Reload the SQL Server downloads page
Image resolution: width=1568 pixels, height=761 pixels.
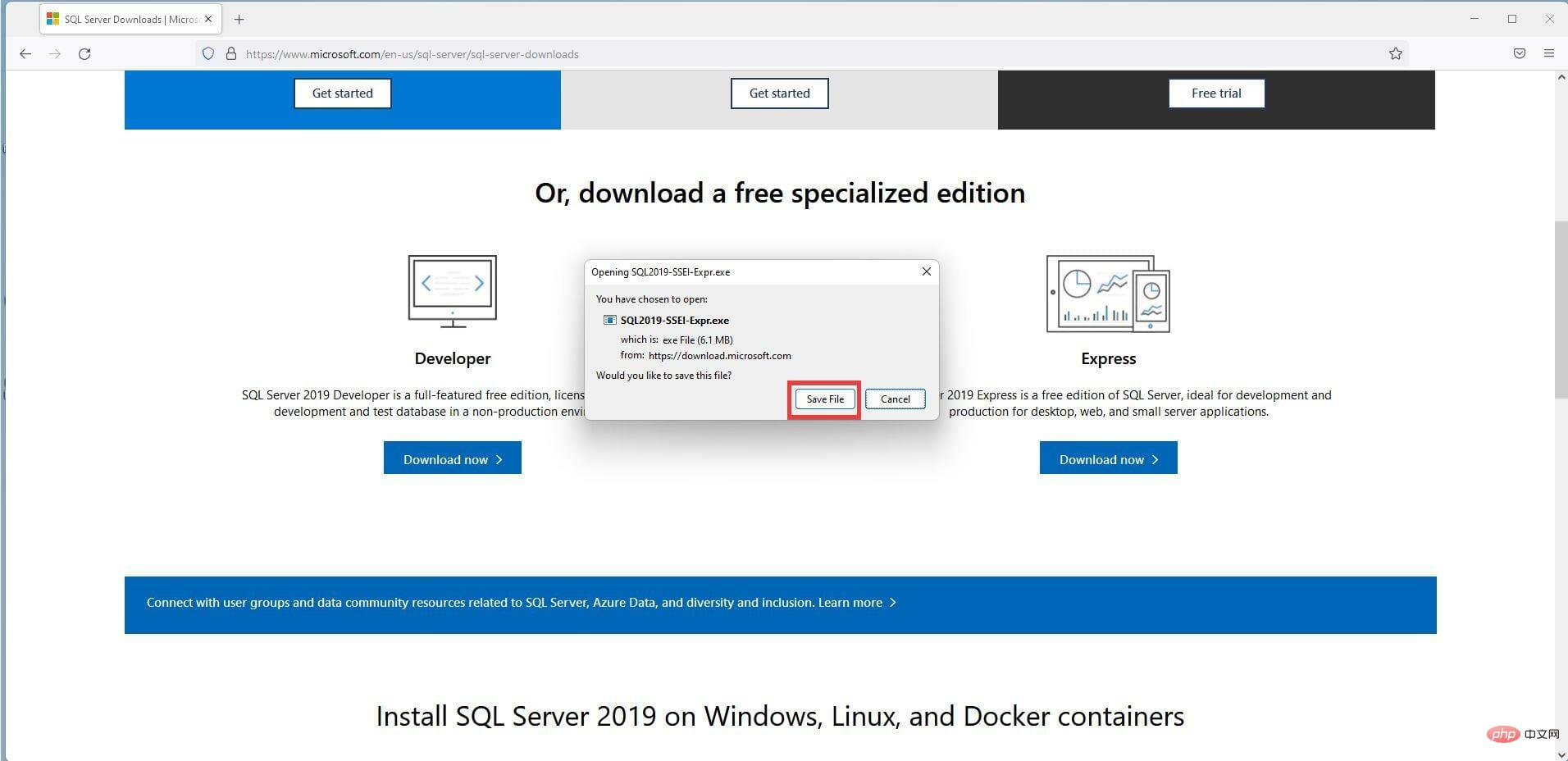click(x=84, y=54)
